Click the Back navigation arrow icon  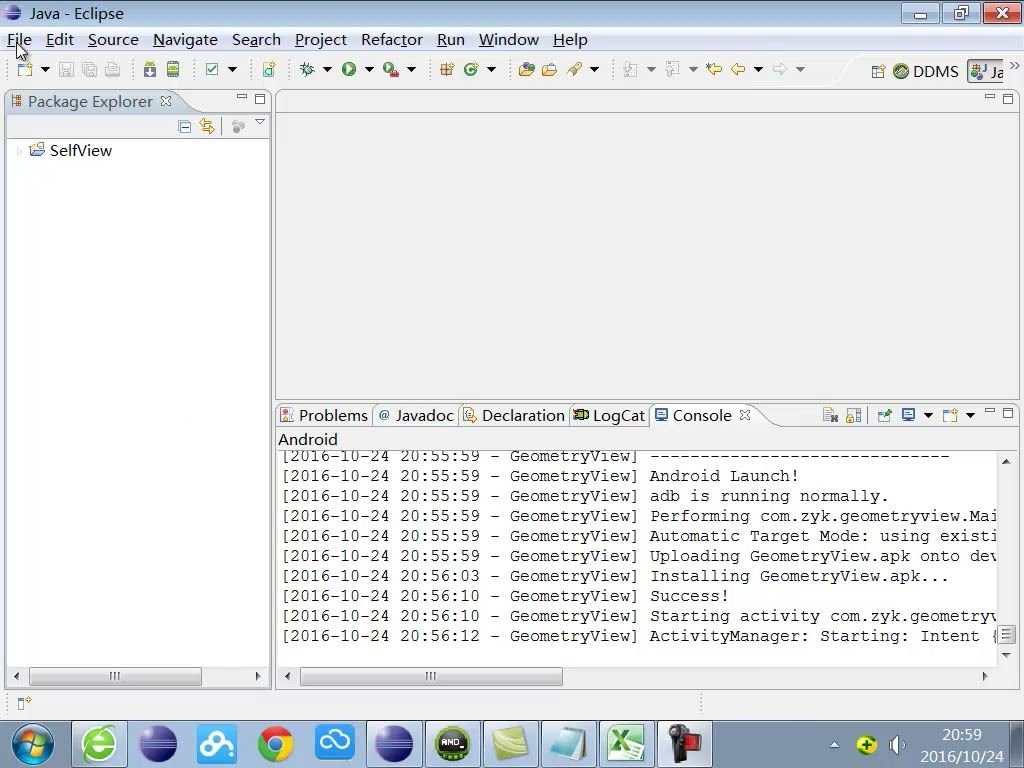[738, 69]
